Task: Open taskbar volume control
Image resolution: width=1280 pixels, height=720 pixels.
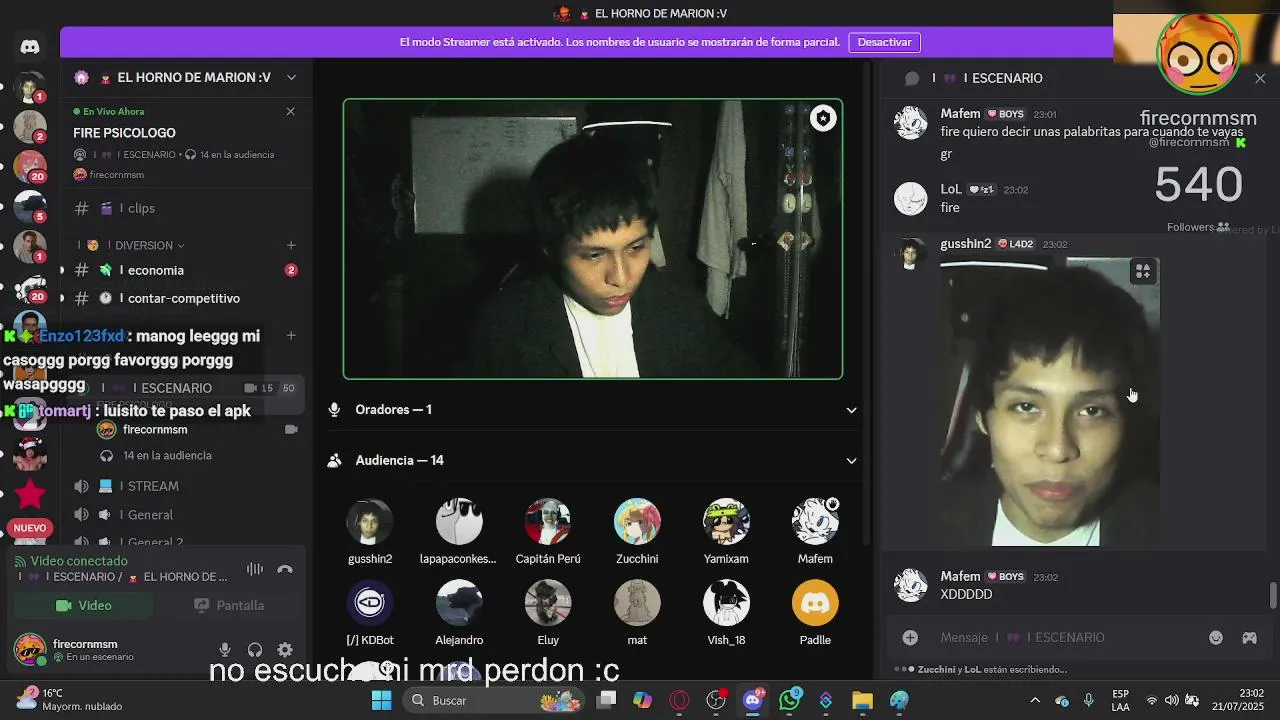Action: coord(1171,700)
